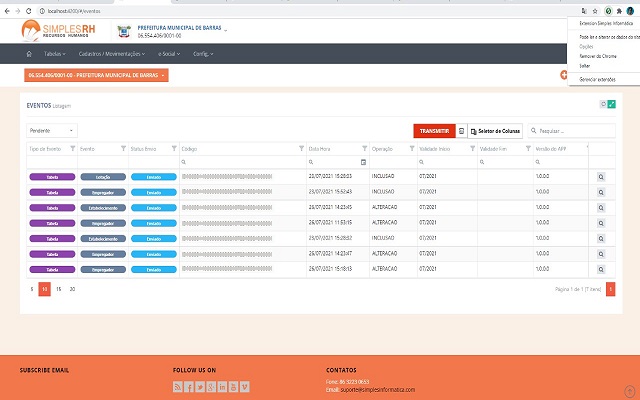Open filter for Validade Fim column
This screenshot has width=640, height=400.
(528, 149)
